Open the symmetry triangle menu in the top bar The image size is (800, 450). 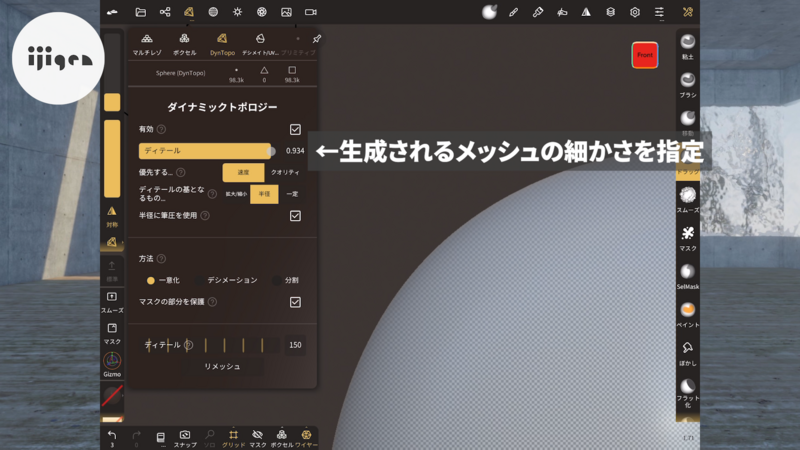(586, 12)
